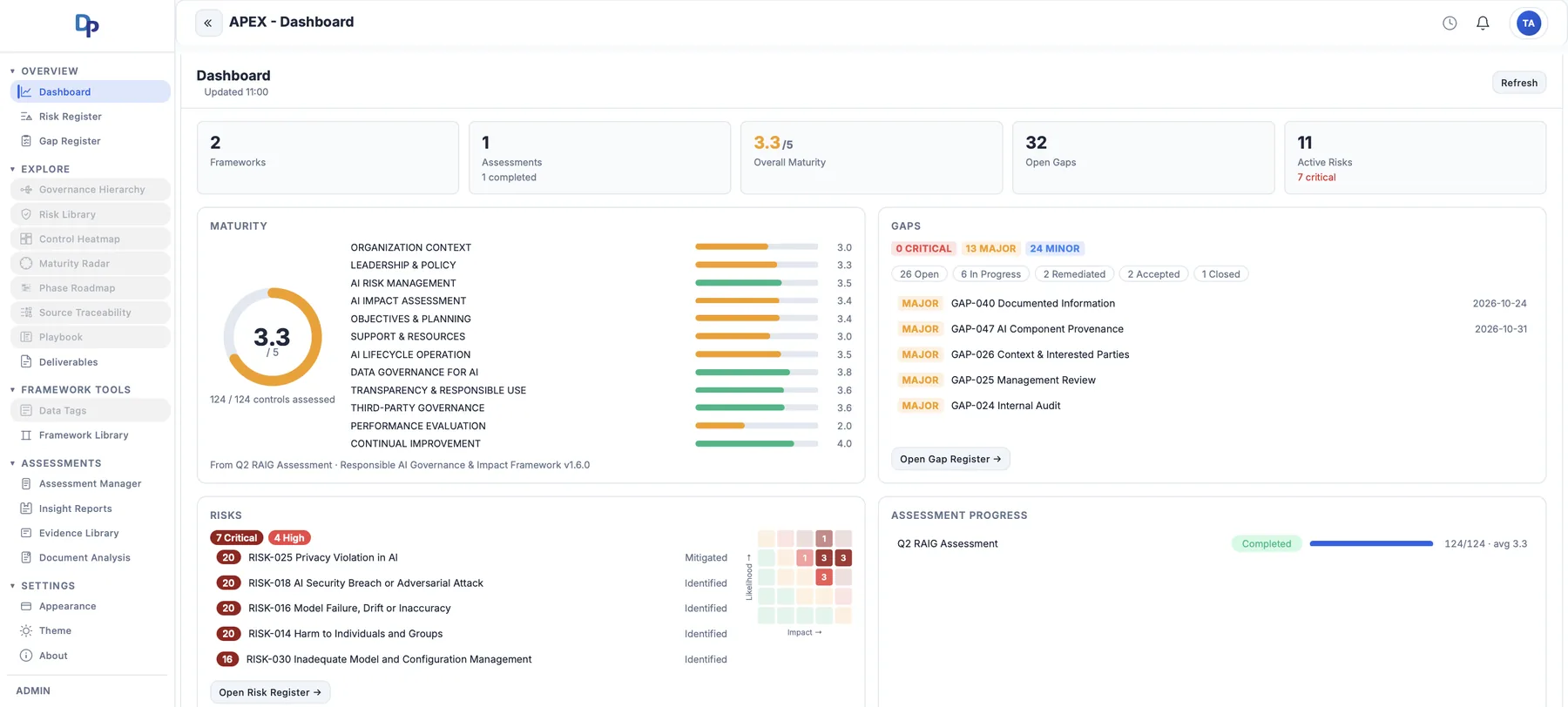
Task: Click Open Risk Register button
Action: tap(270, 692)
